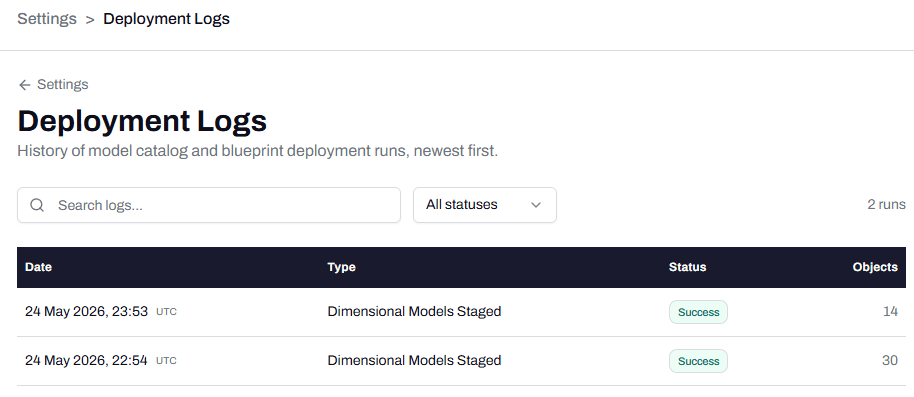Screen dimensions: 914x397
Task: Open the All statuses dropdown
Action: [484, 205]
